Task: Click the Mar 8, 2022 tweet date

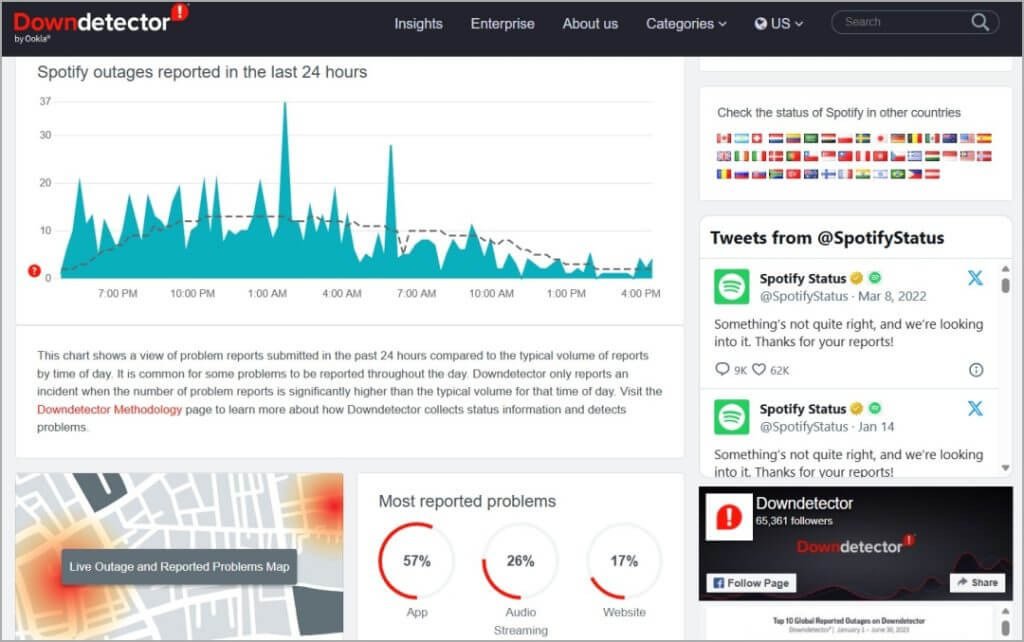Action: point(892,297)
